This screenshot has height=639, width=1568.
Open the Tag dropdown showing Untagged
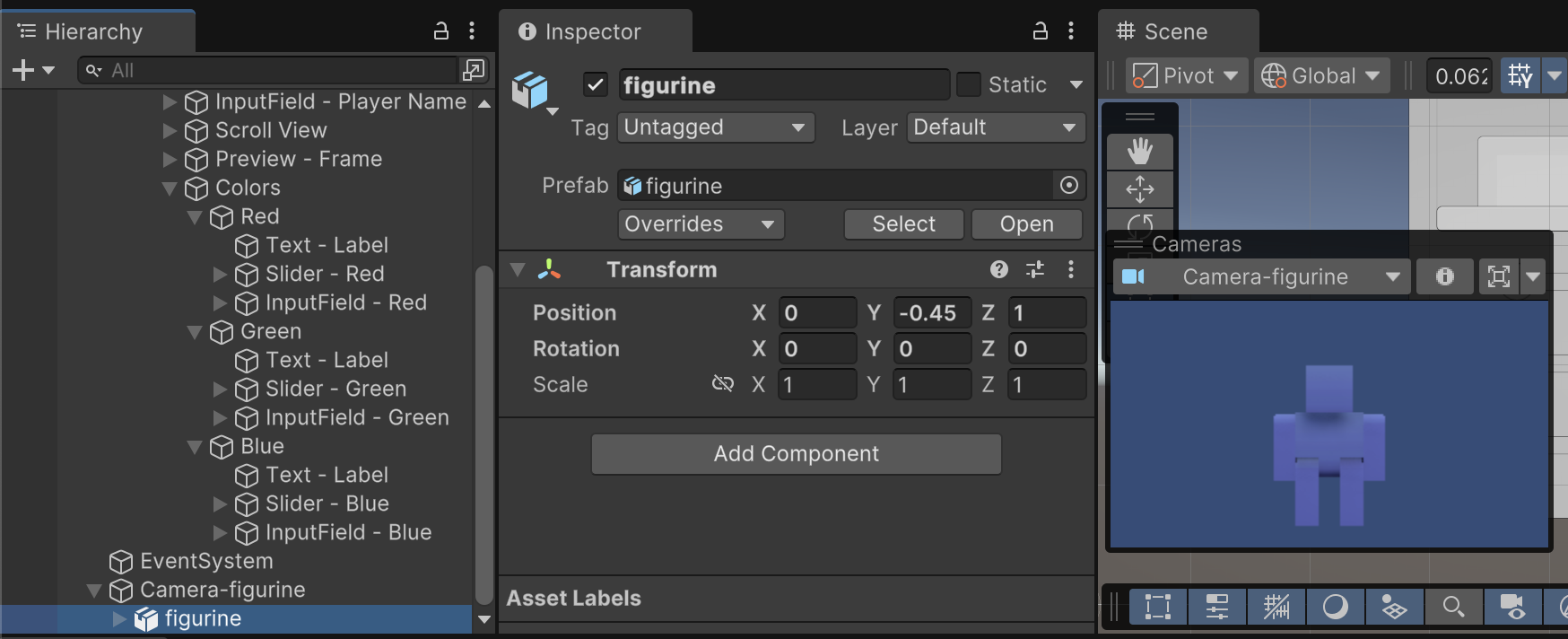715,127
